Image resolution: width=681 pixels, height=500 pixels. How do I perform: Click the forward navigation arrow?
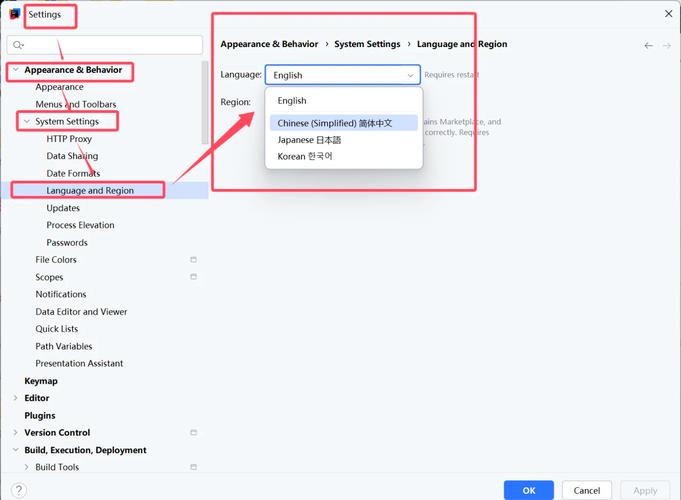point(666,45)
